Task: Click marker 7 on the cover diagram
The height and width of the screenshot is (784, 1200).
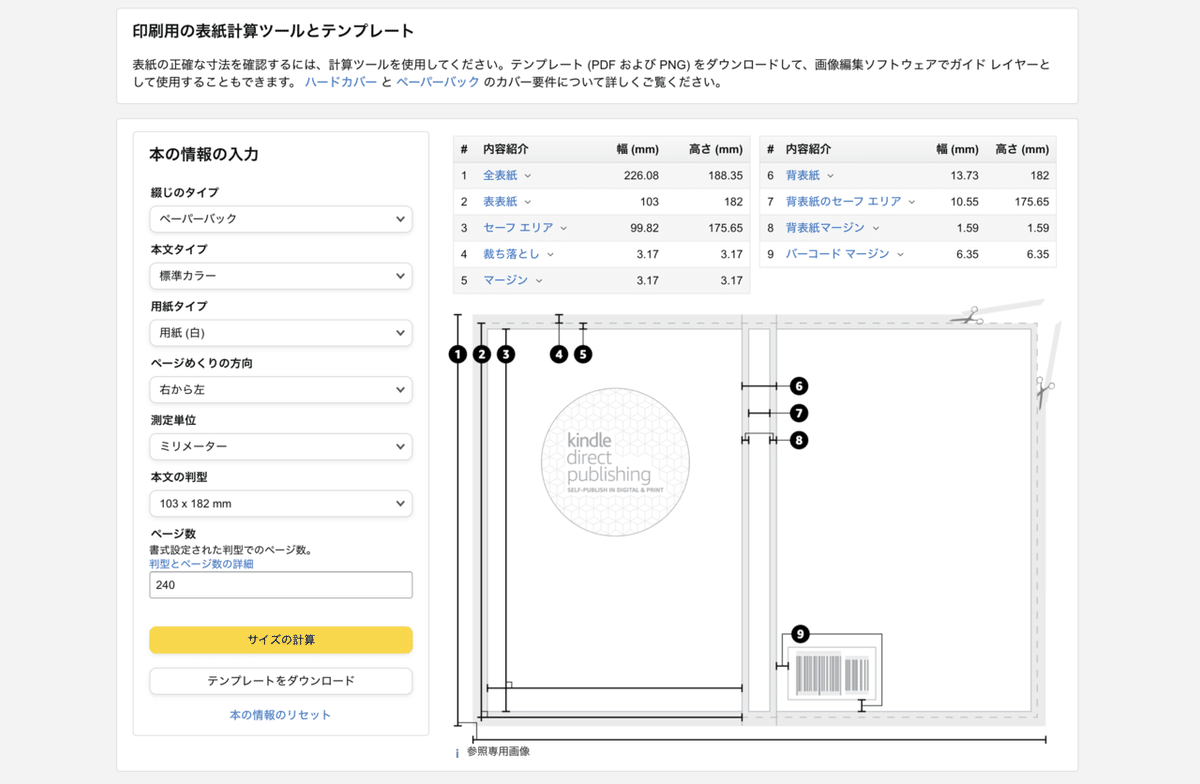Action: [798, 413]
